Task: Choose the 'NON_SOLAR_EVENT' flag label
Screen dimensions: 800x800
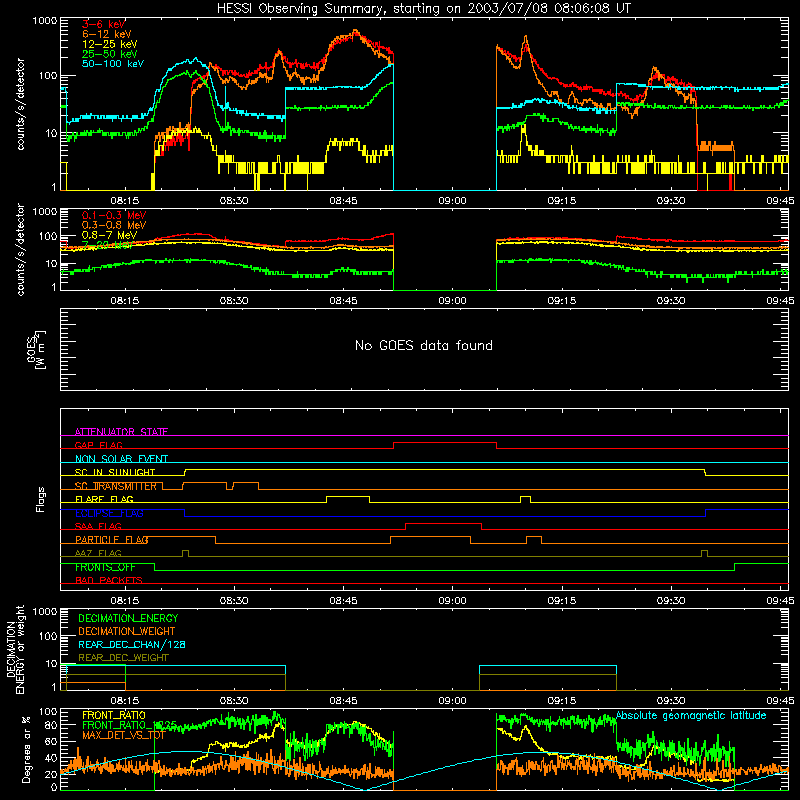Action: click(121, 459)
